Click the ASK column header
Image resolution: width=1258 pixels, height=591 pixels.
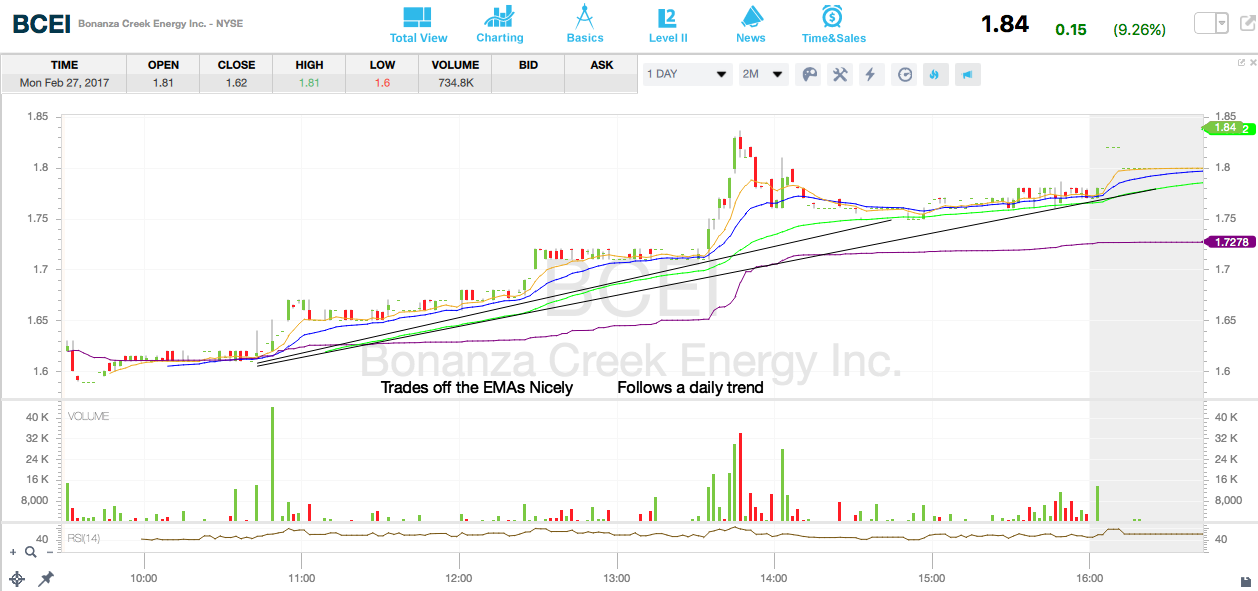602,65
